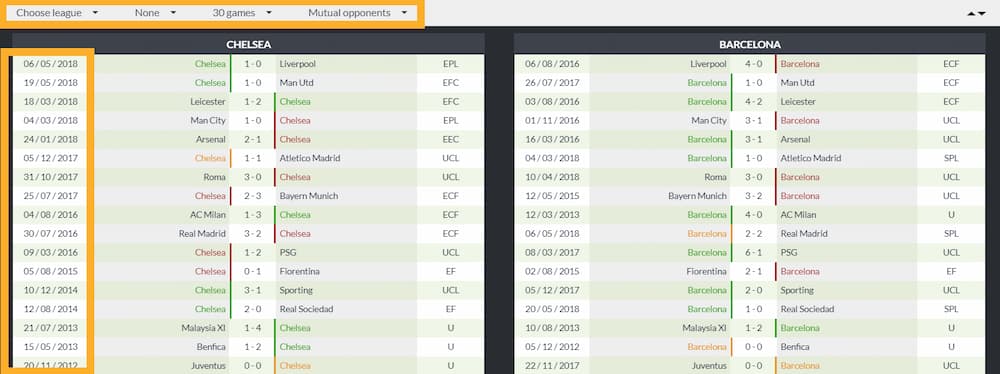
Task: Click Leicester in the Chelsea table
Action: [208, 101]
